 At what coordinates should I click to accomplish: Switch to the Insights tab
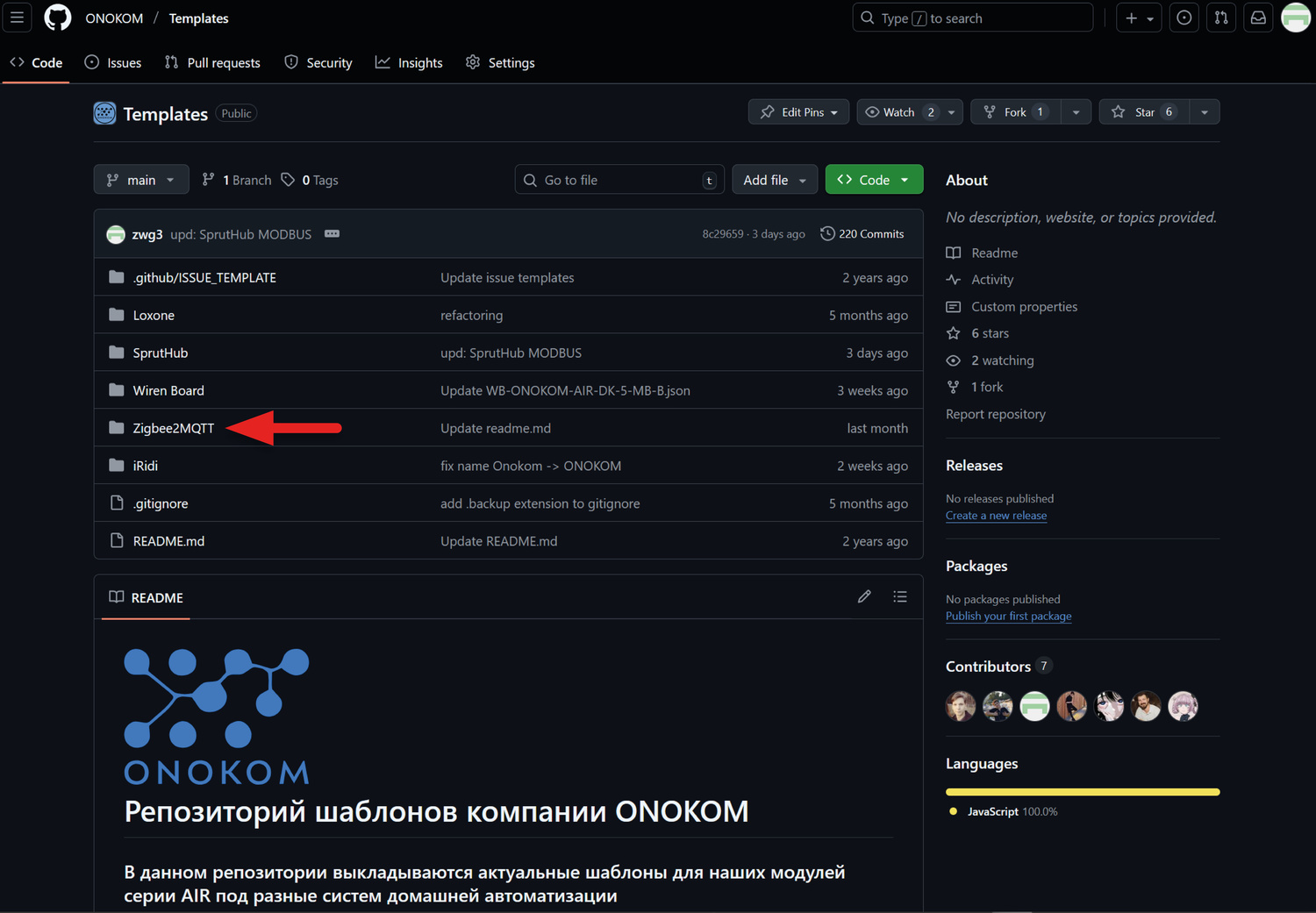click(409, 63)
